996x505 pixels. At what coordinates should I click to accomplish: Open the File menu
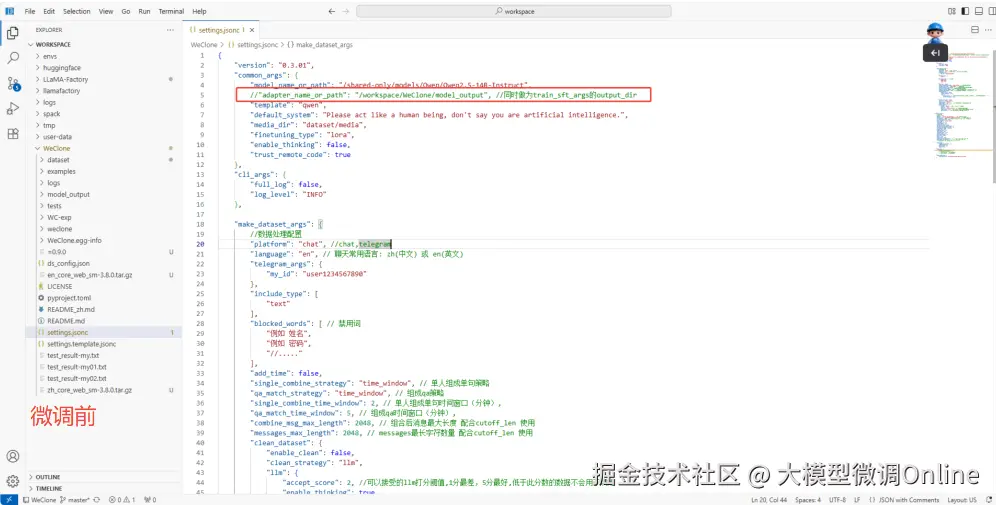pyautogui.click(x=30, y=11)
